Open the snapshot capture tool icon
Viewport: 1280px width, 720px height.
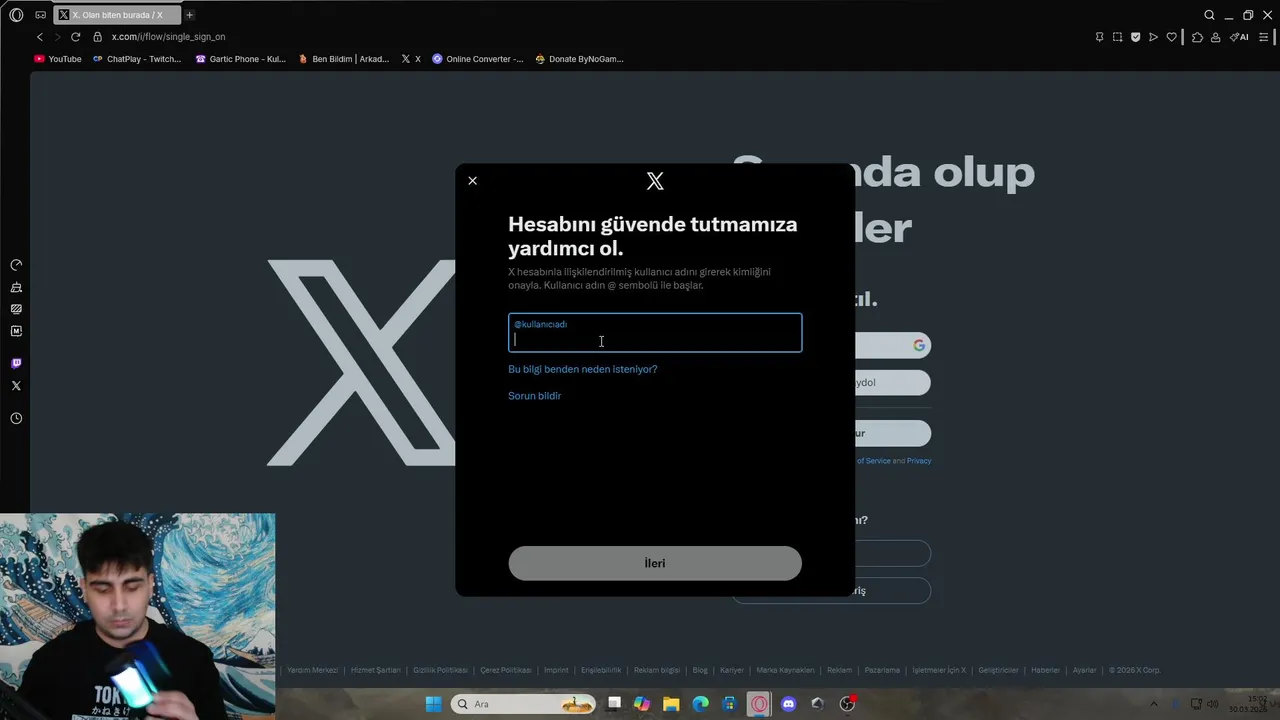[1117, 37]
